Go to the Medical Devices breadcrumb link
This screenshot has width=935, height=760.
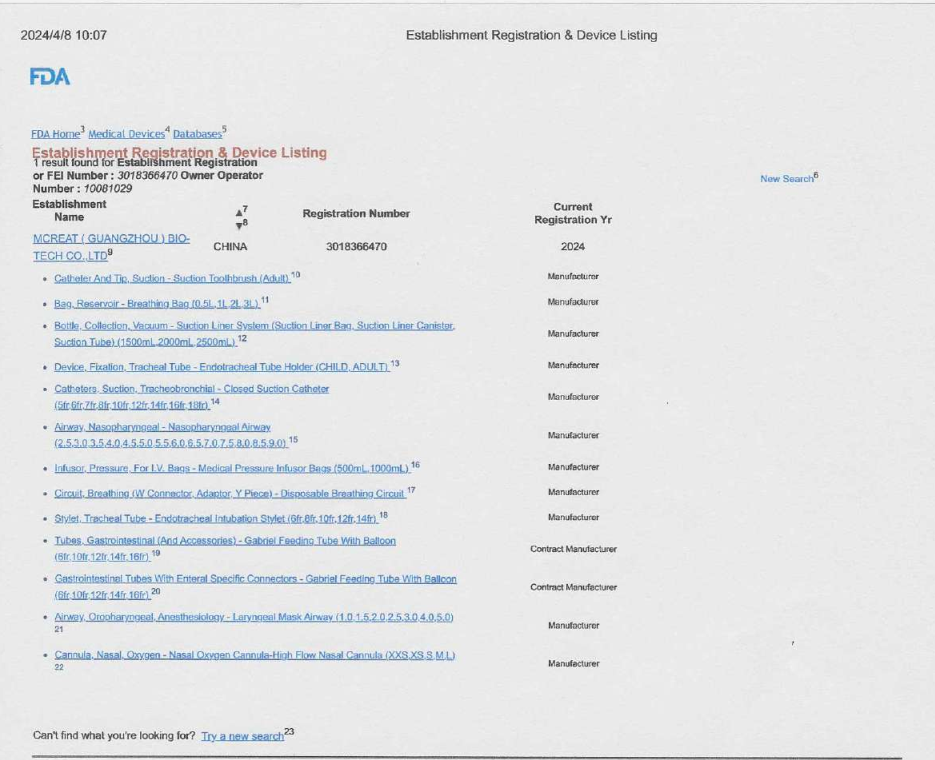coord(126,134)
